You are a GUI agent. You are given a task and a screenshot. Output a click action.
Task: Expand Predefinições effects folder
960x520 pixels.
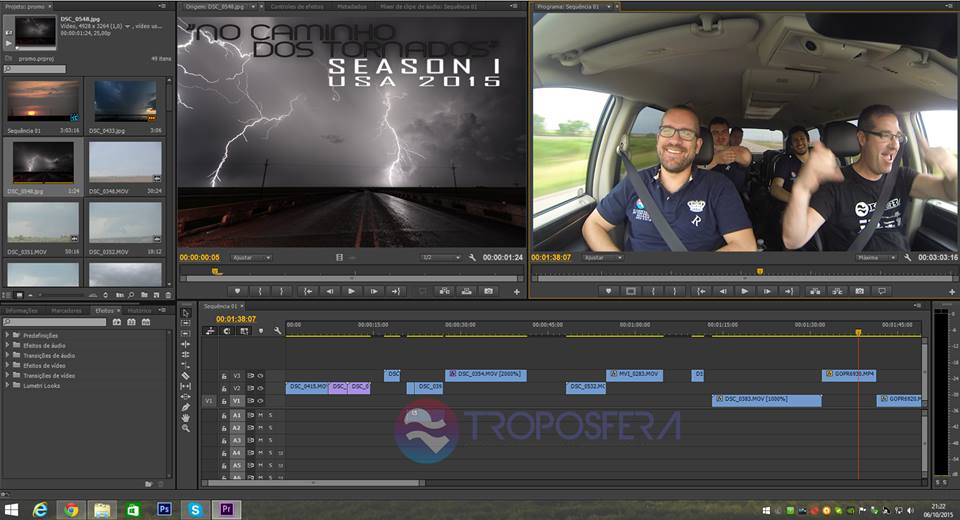tap(7, 335)
